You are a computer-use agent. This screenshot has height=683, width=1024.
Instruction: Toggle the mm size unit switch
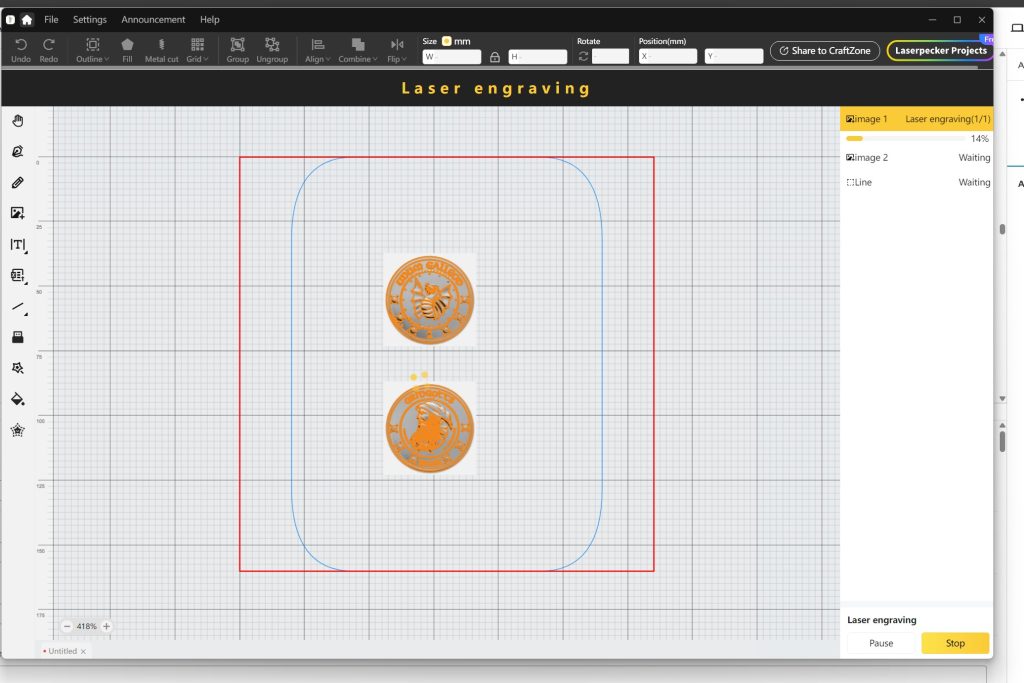446,41
